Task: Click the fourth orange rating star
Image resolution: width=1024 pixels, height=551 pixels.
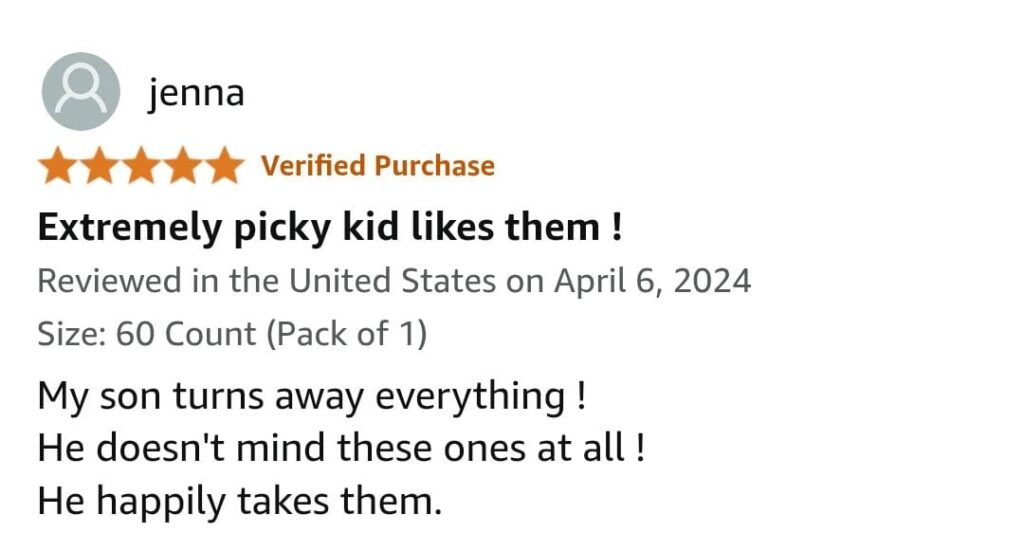Action: 181,166
